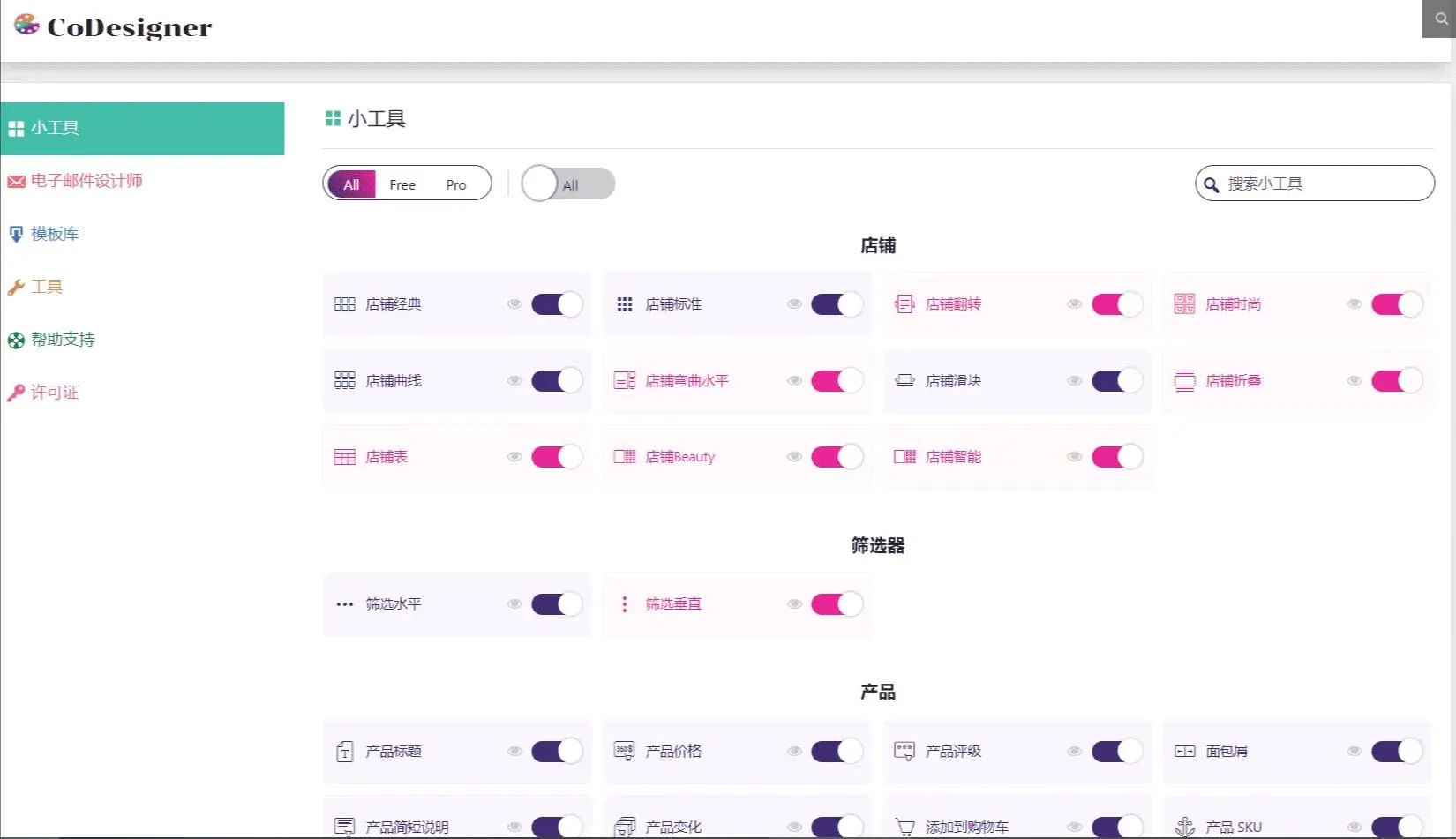
Task: Click the 筛选水平 three-dots icon
Action: point(344,604)
